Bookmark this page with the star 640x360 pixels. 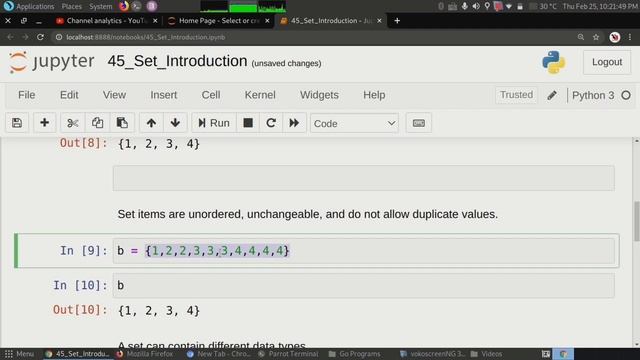click(x=596, y=37)
